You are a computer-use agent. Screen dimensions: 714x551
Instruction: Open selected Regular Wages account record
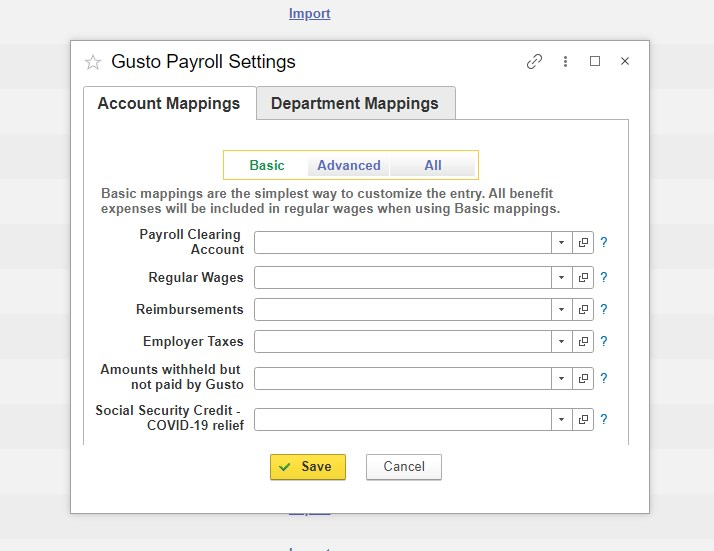[583, 277]
